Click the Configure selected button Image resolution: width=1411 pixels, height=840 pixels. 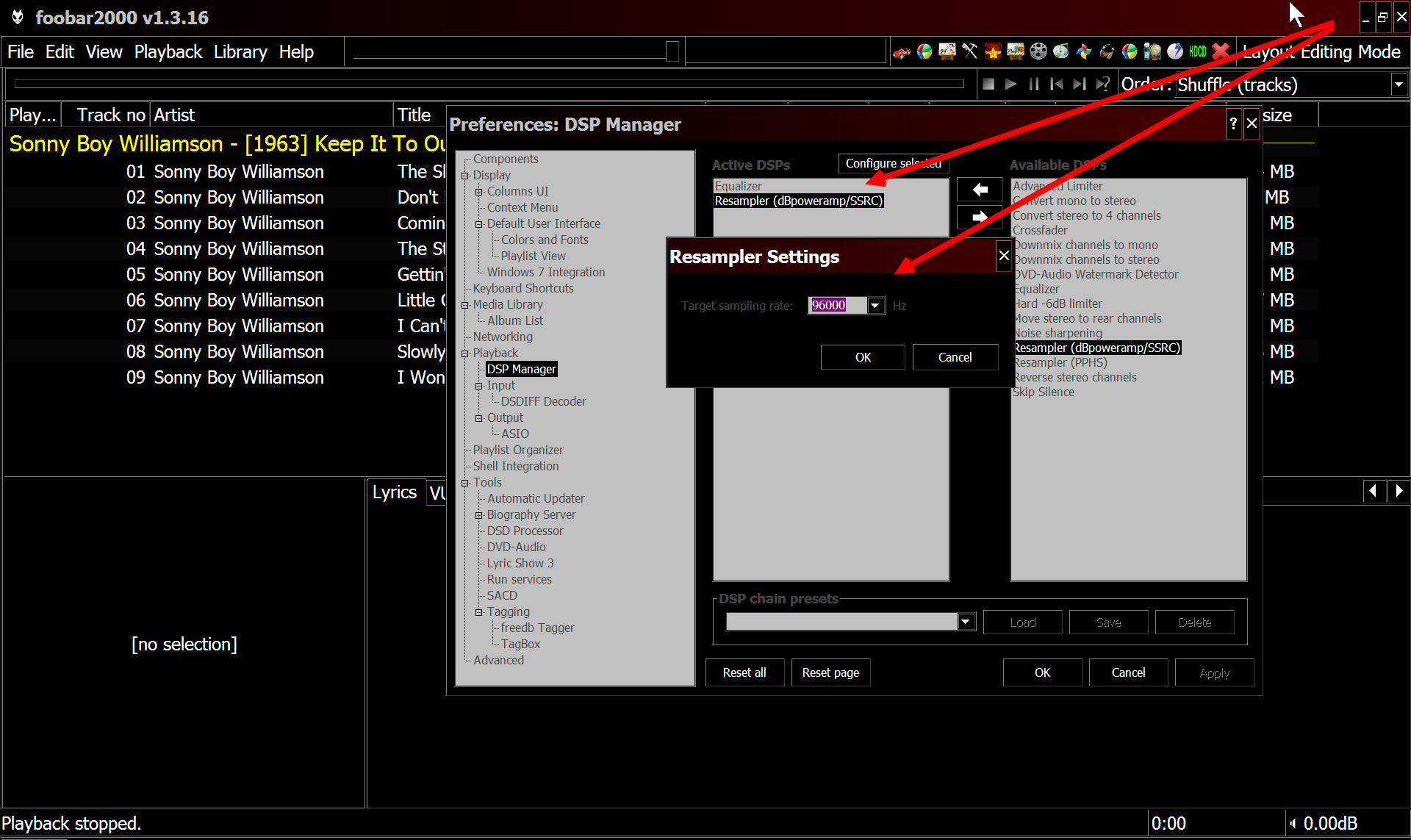[893, 163]
